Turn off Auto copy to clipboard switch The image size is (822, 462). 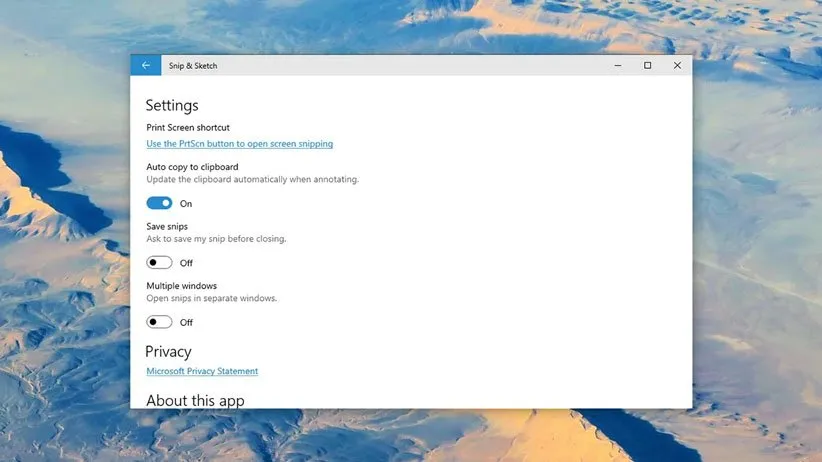tap(160, 203)
